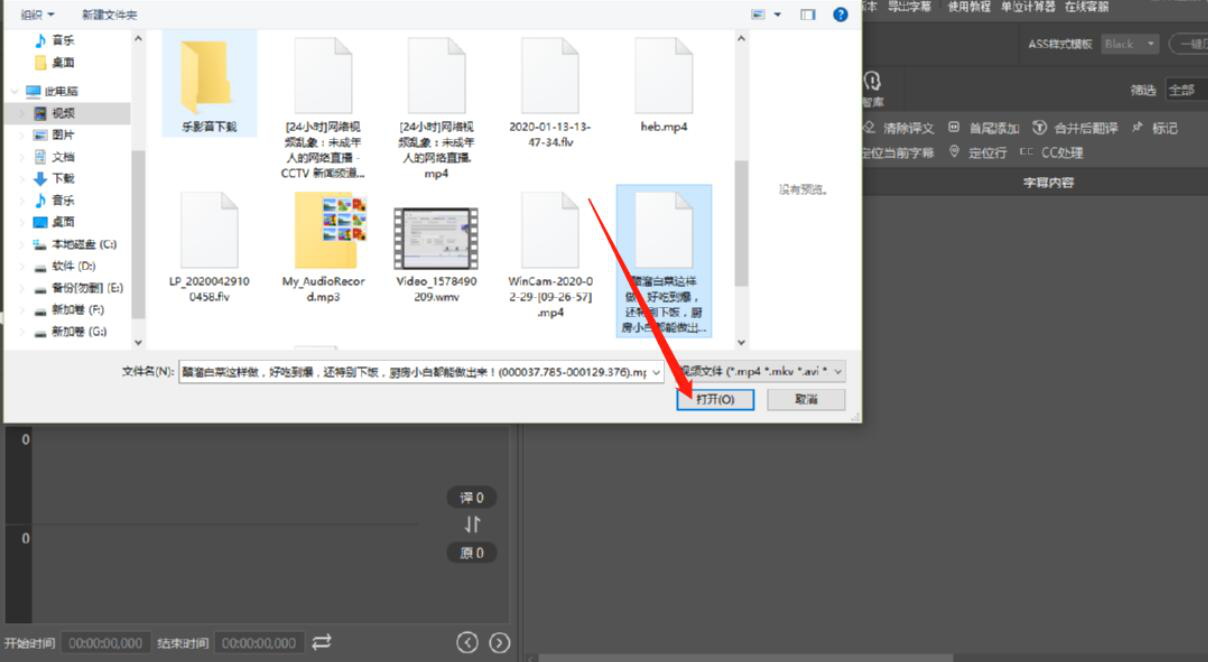Expand the 软件 (D:) chevron
1208x662 pixels.
(23, 266)
